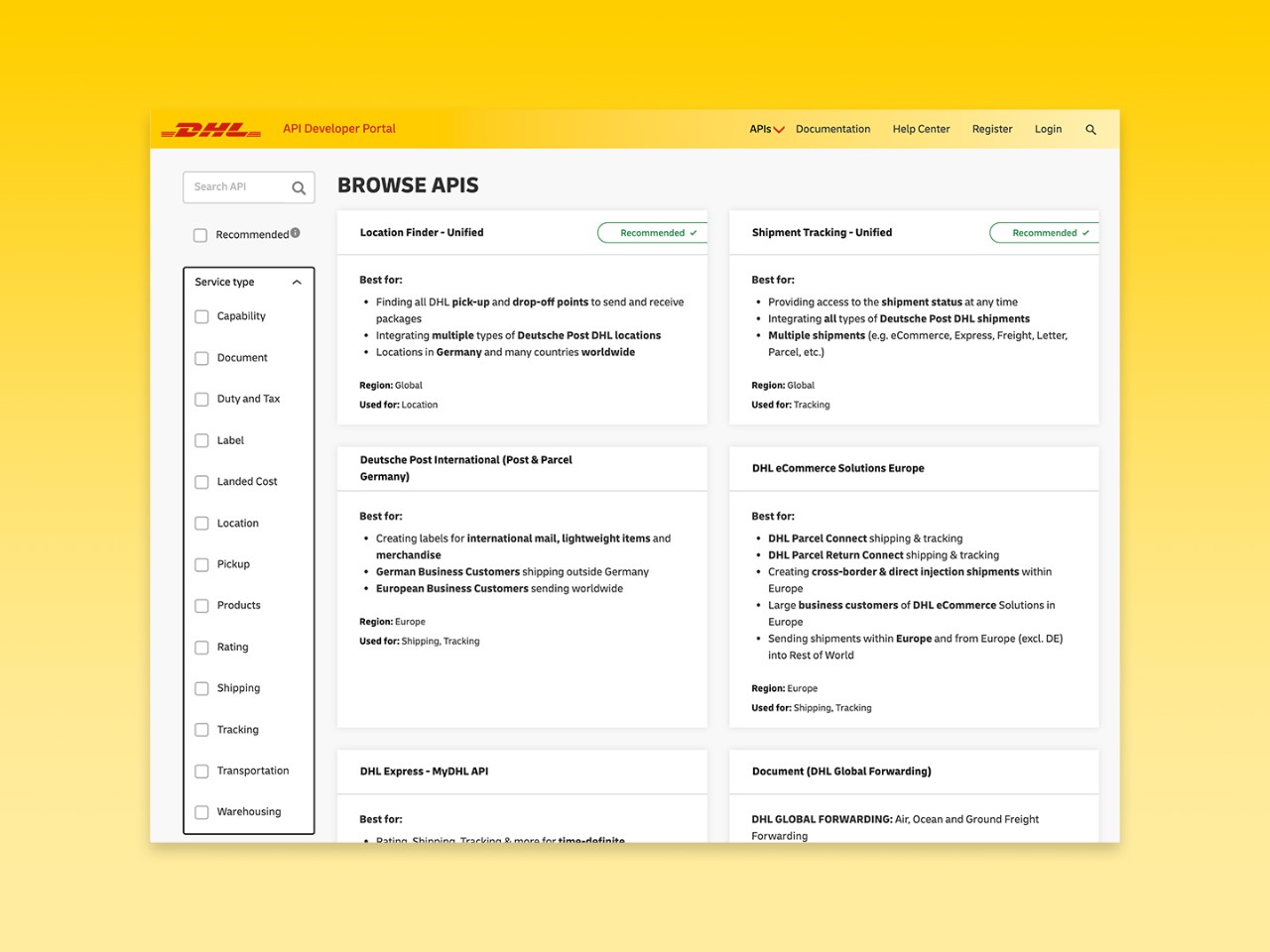Select the Duty and Tax checkbox

tap(201, 399)
